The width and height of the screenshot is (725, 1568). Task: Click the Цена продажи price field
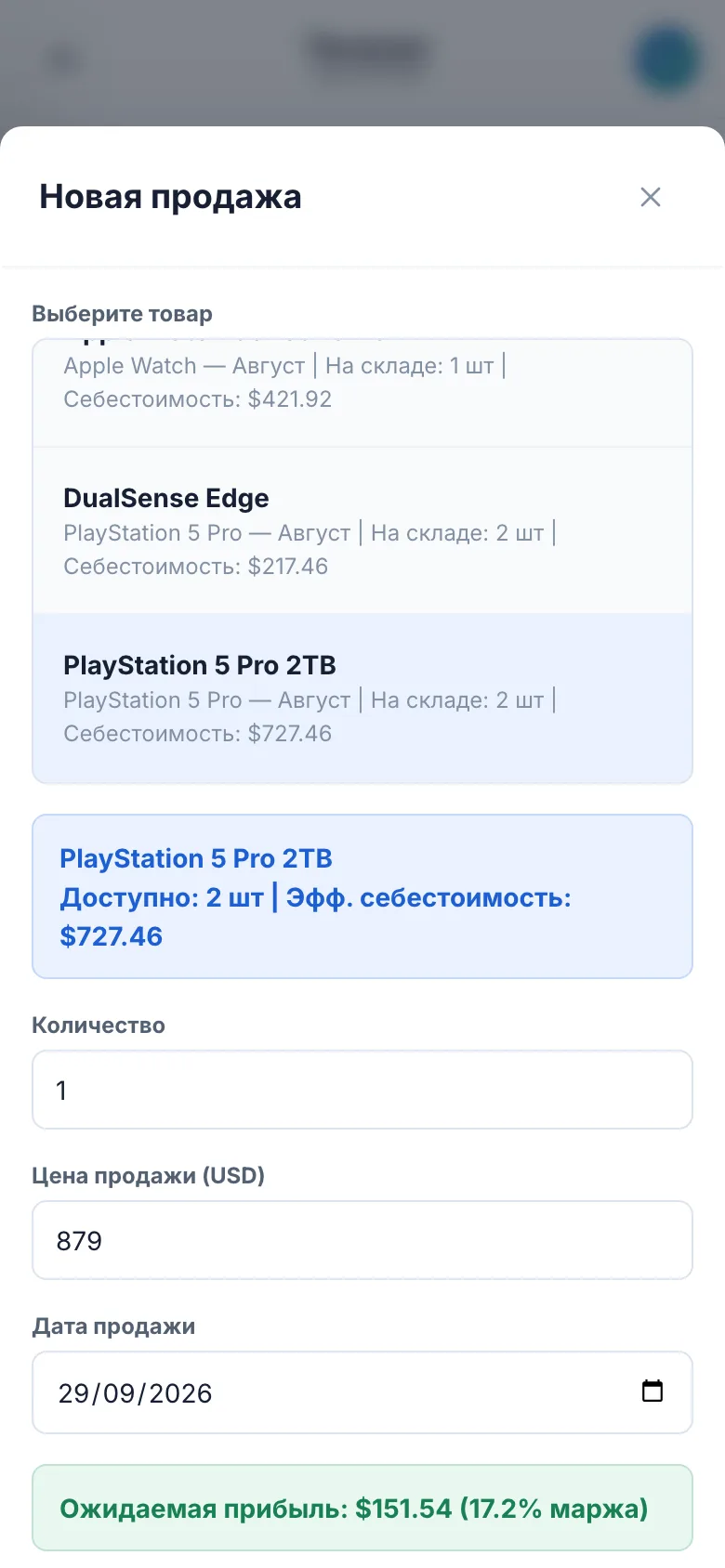coord(362,1240)
